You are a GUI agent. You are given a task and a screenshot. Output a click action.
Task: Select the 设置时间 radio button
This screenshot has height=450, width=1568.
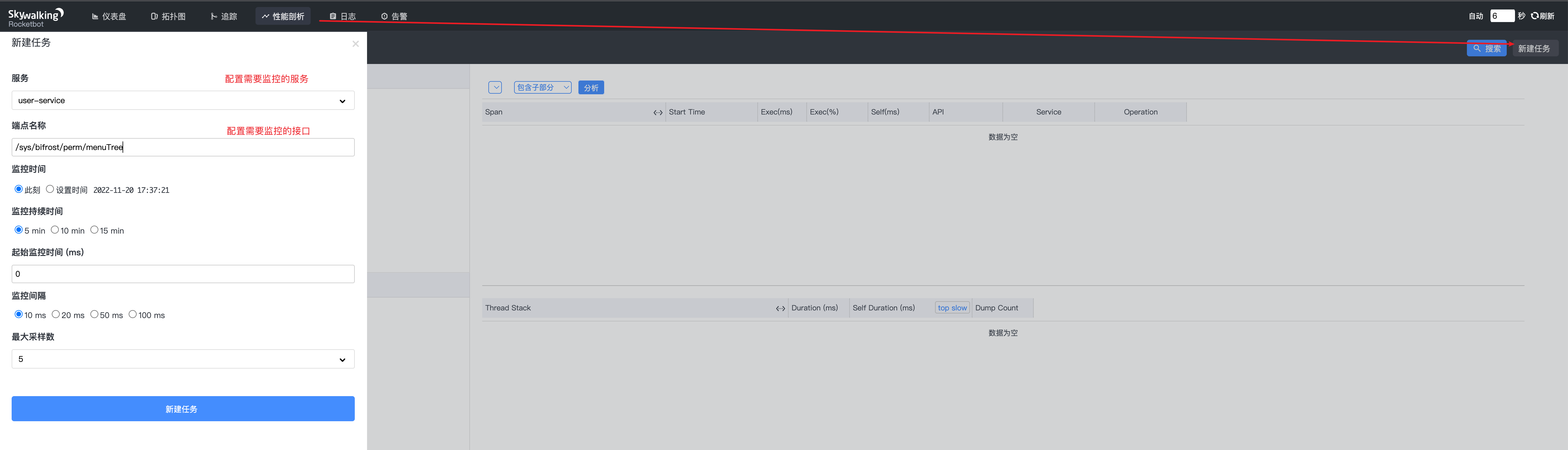[50, 189]
